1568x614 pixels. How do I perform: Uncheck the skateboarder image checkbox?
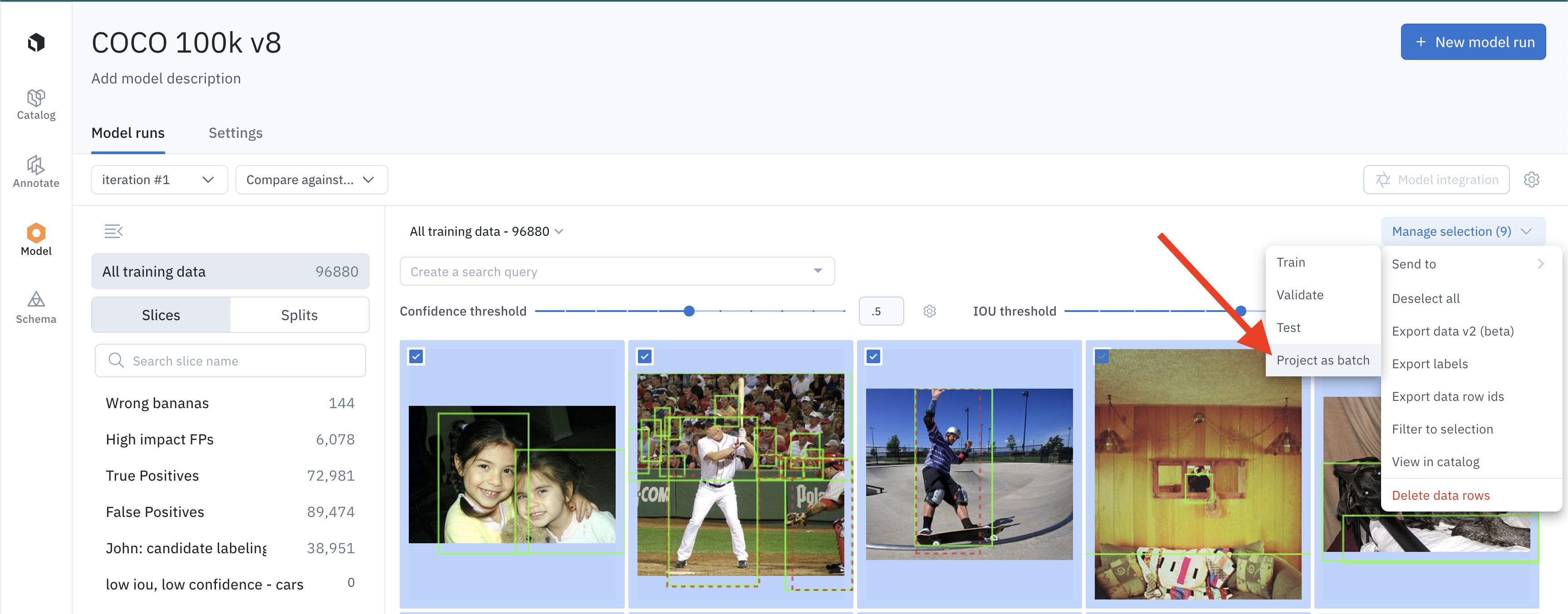873,356
